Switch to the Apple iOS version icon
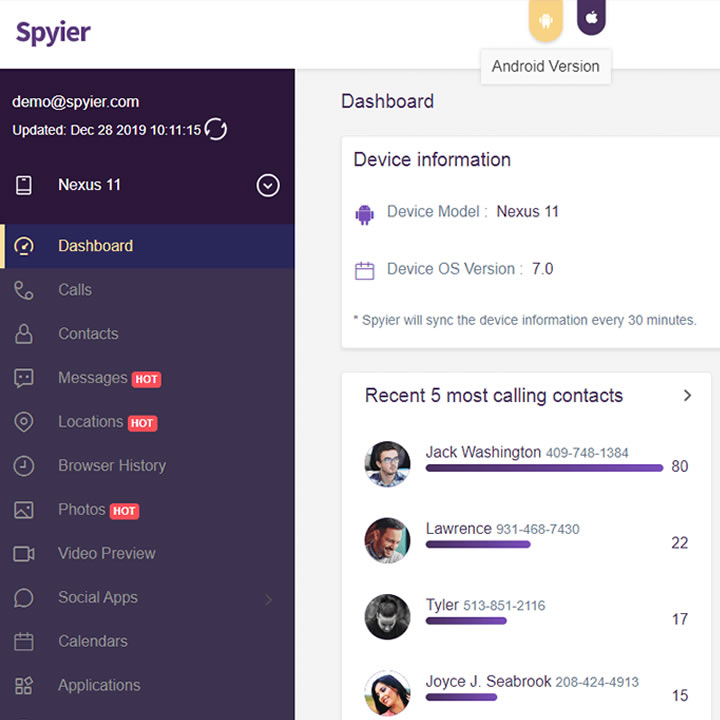 click(591, 17)
